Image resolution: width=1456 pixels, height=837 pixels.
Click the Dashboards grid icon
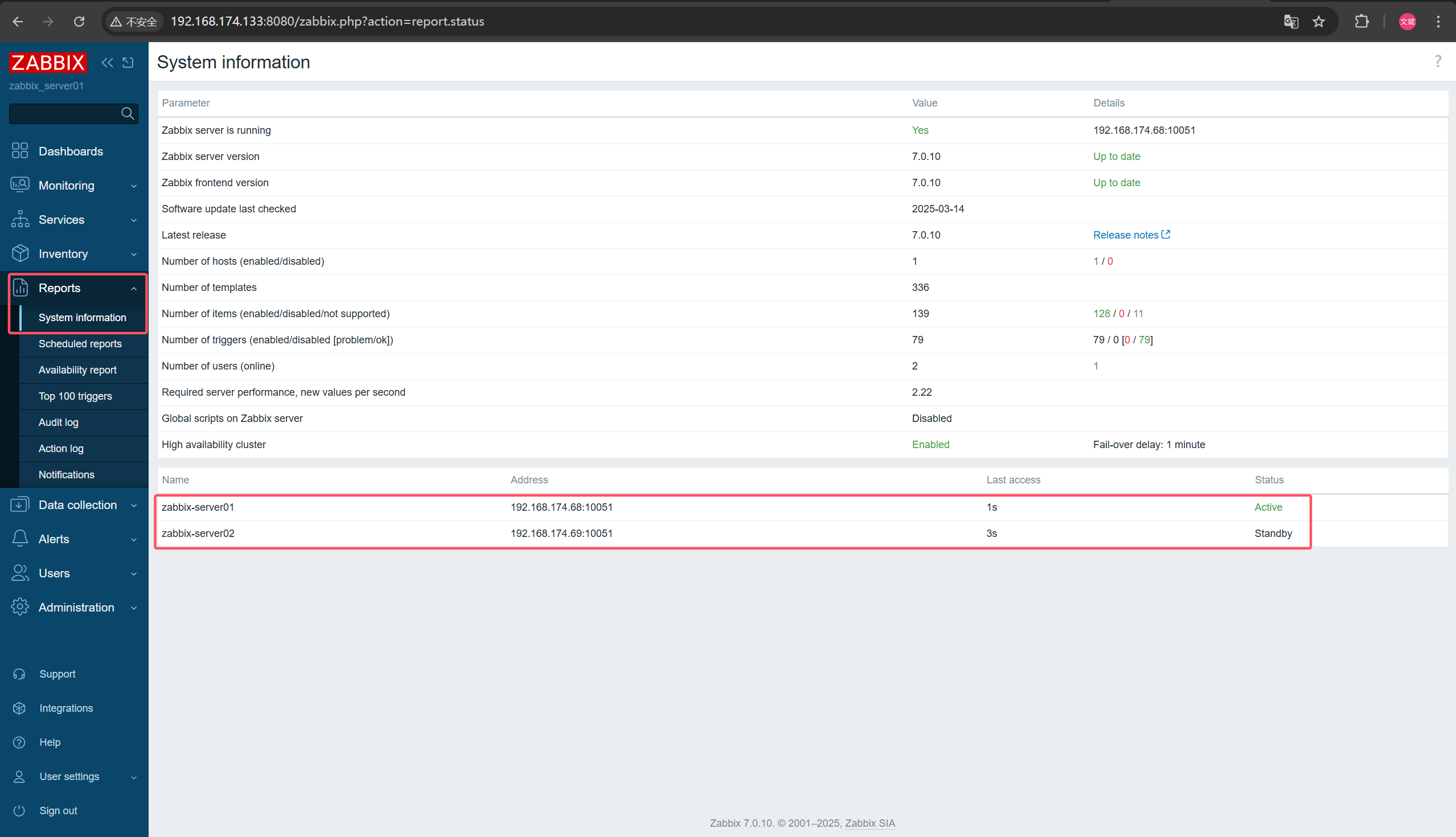click(x=19, y=151)
